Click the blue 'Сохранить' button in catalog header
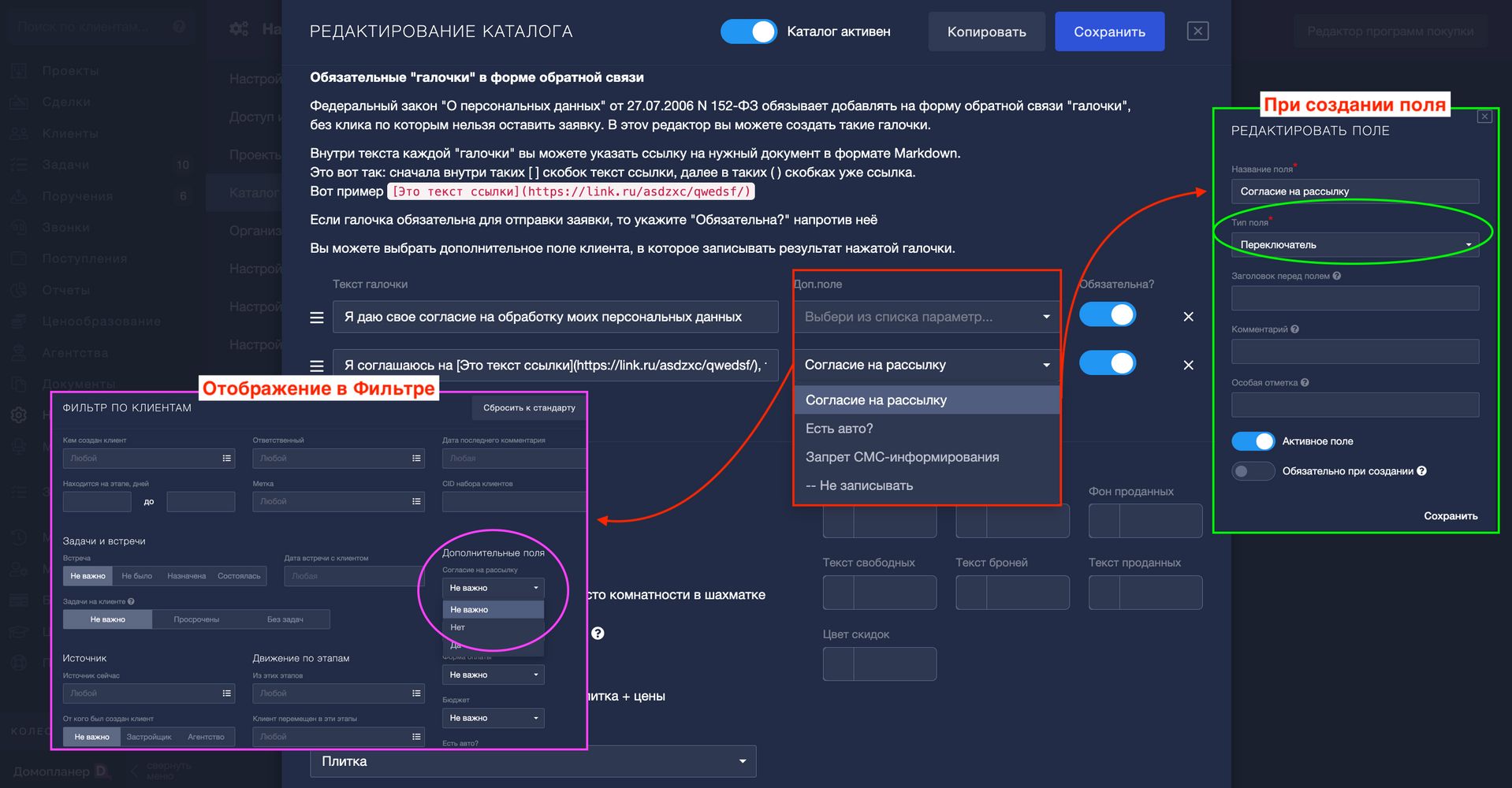 pyautogui.click(x=1109, y=32)
